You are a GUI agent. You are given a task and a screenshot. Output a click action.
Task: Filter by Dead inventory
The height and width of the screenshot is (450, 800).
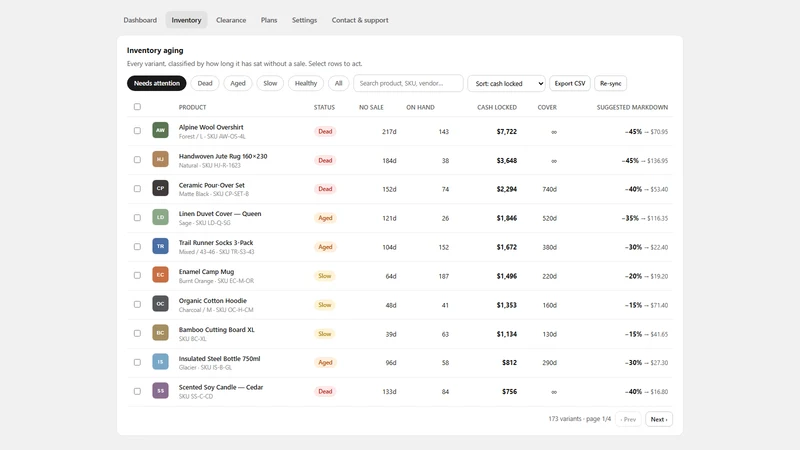[205, 83]
